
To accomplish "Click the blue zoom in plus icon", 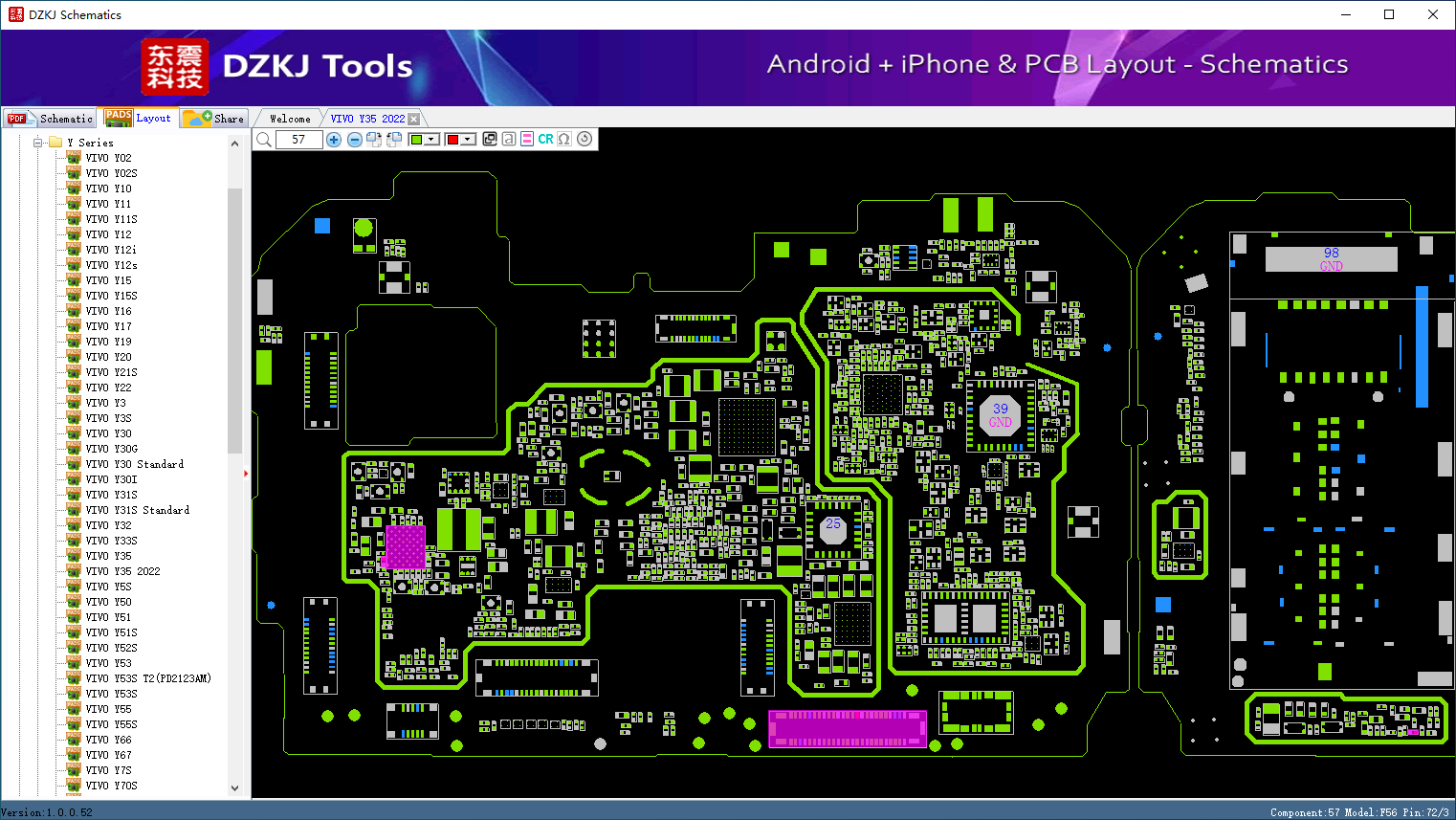I will pyautogui.click(x=334, y=140).
